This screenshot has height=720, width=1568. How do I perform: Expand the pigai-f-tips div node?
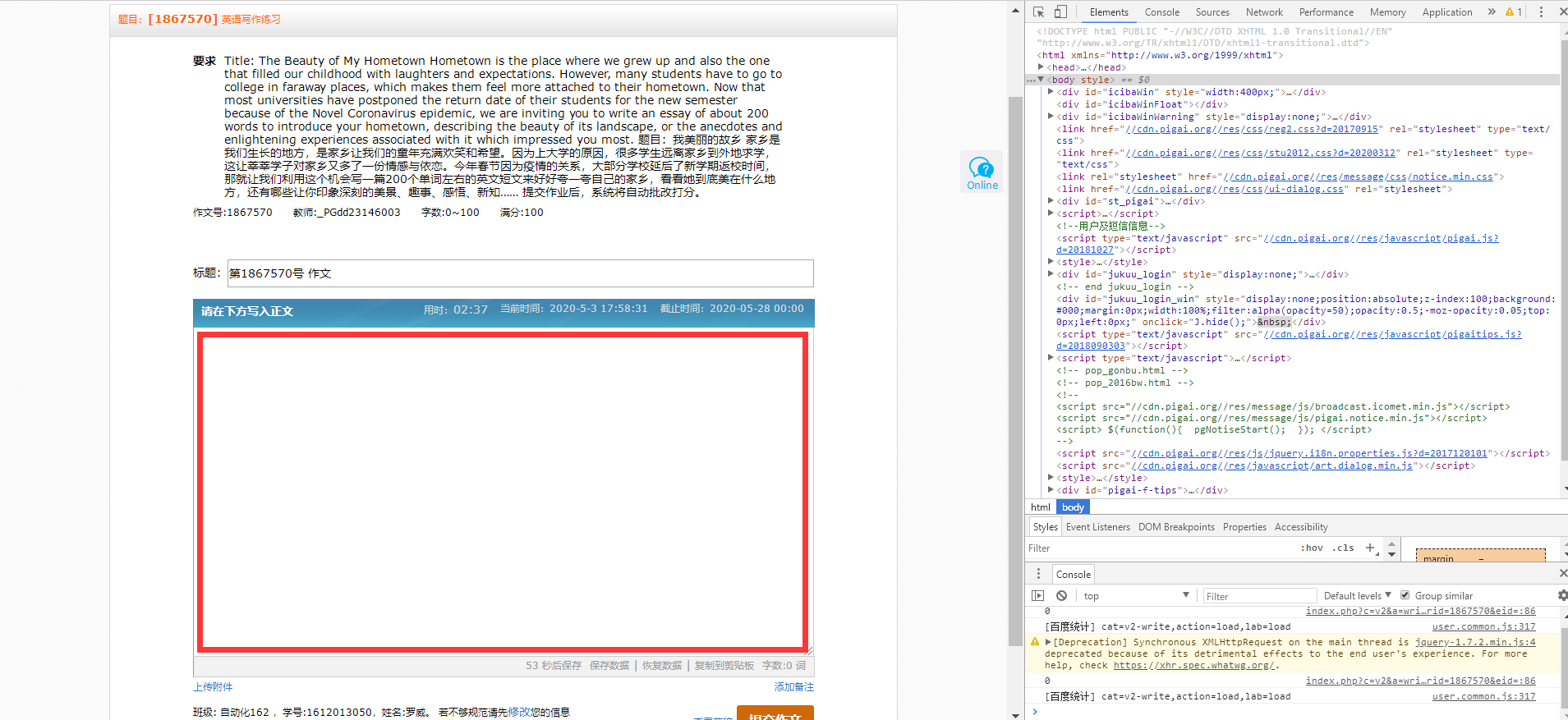coord(1051,490)
